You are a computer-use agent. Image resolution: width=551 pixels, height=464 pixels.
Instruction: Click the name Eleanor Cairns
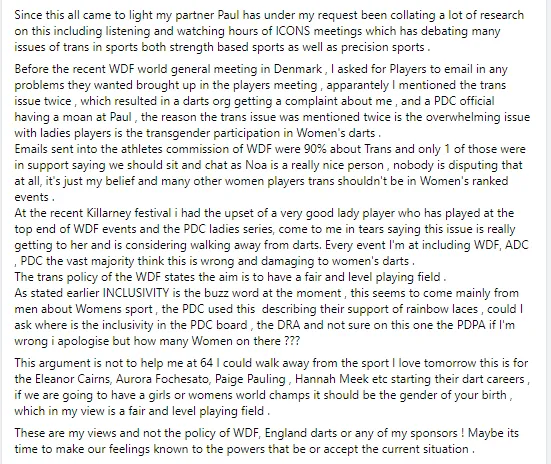[72, 379]
